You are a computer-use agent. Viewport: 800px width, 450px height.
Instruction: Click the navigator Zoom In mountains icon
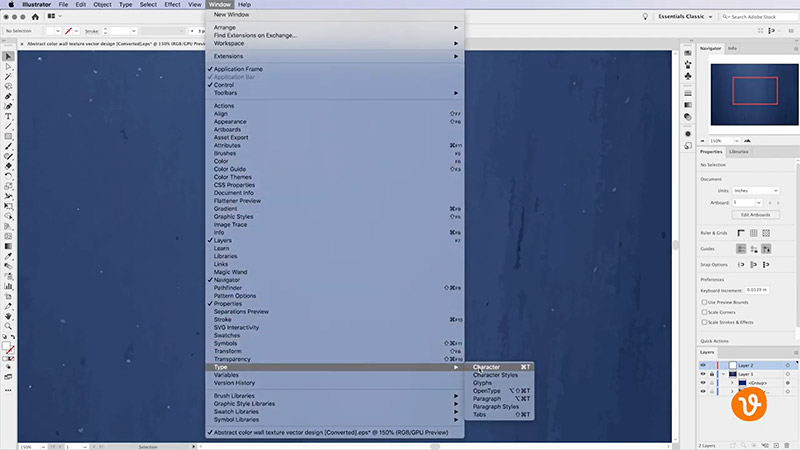click(747, 141)
